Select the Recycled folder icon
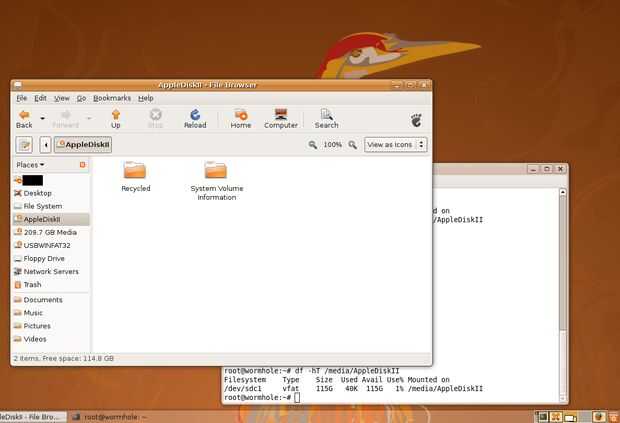 (x=135, y=176)
